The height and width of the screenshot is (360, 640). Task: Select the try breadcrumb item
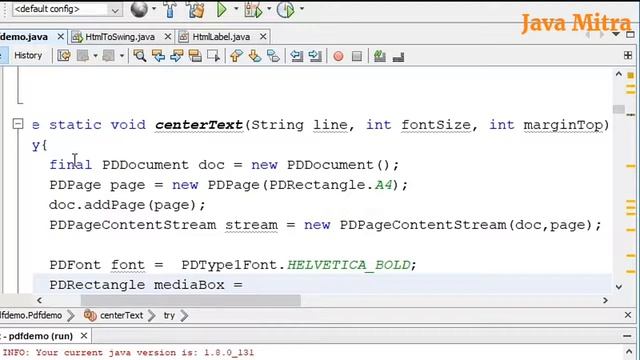(x=169, y=316)
